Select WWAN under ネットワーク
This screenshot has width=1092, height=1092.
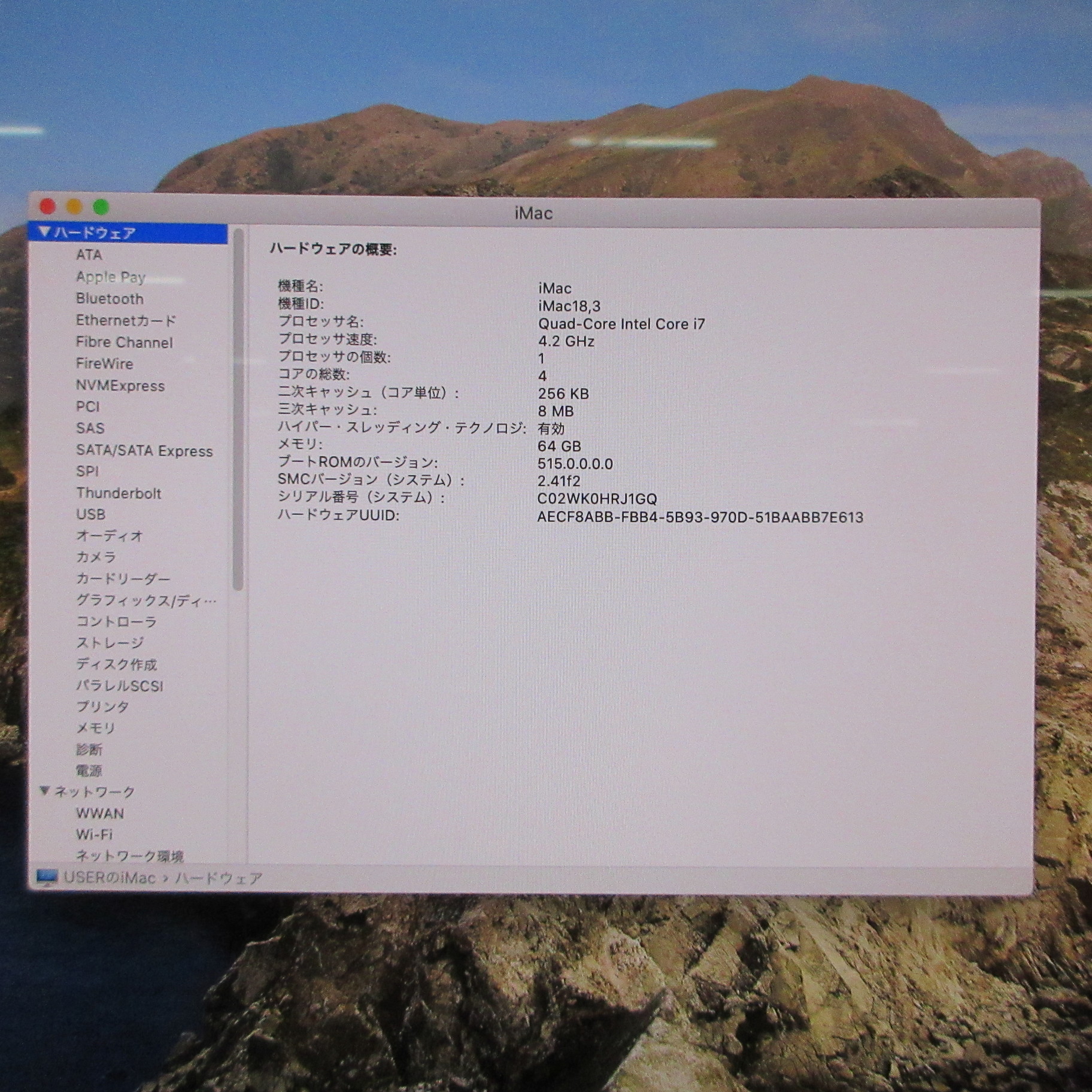pos(99,813)
